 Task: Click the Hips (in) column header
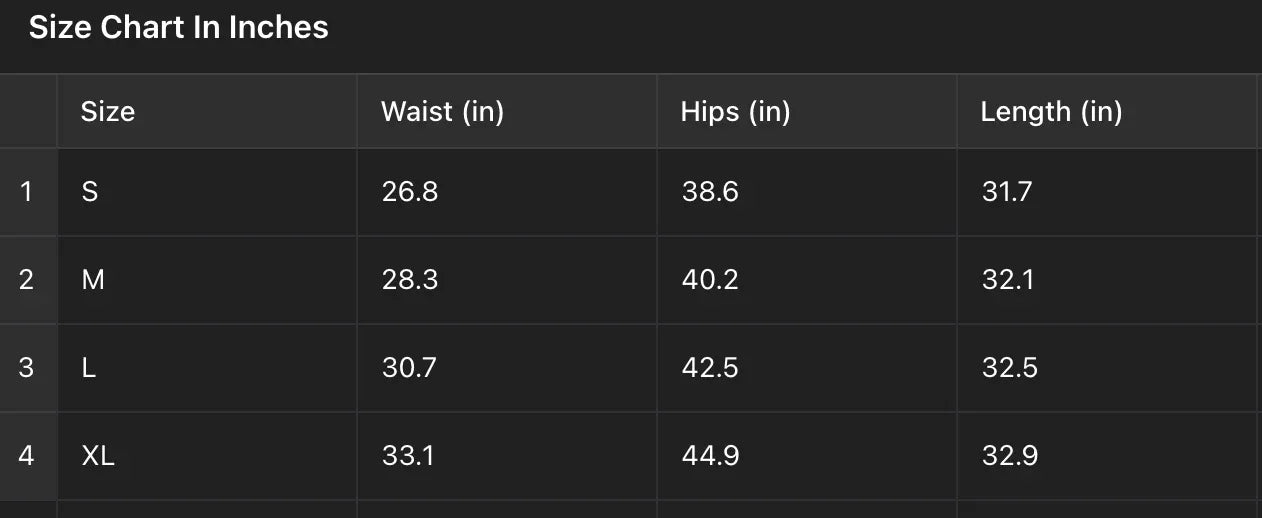click(735, 111)
